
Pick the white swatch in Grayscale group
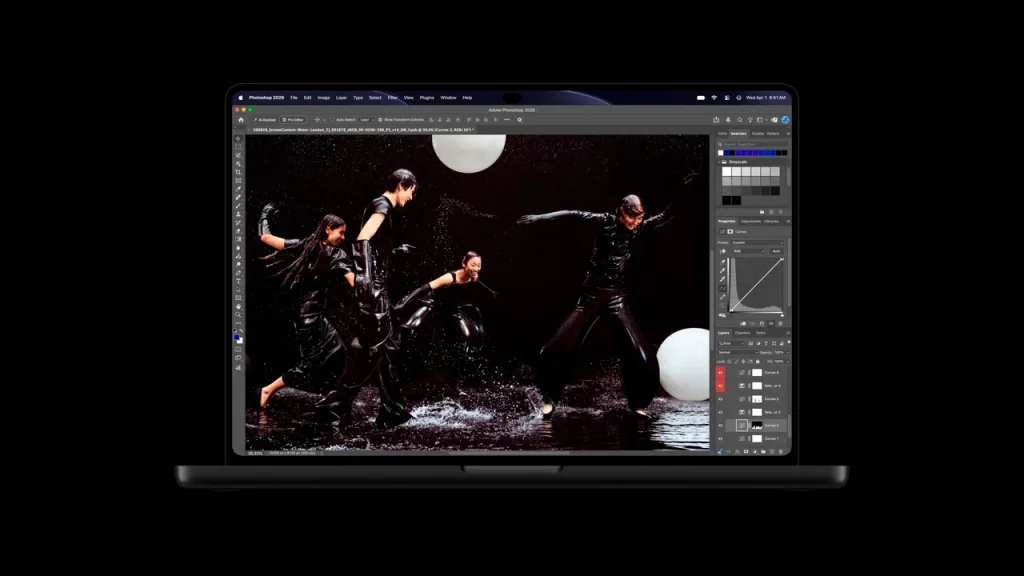[726, 172]
